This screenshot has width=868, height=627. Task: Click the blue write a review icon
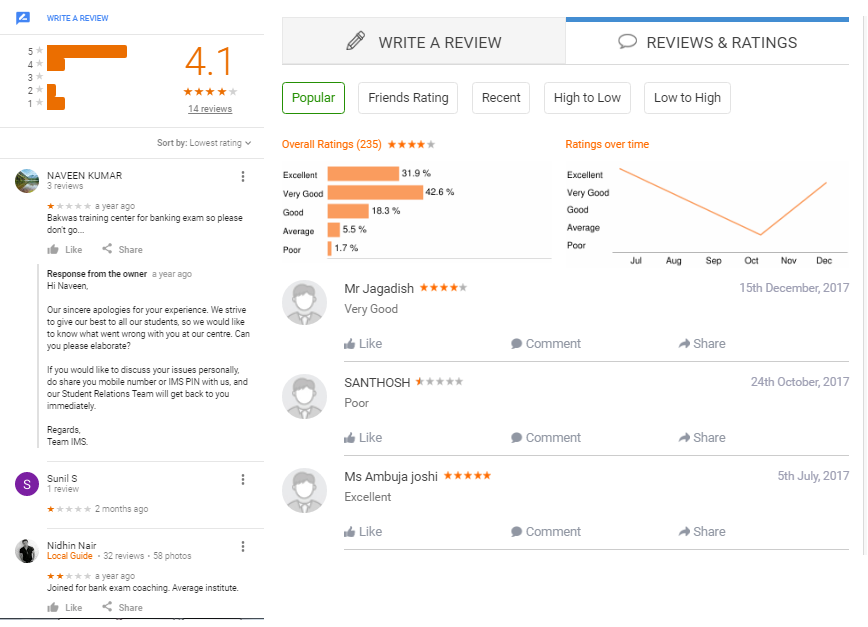(23, 18)
